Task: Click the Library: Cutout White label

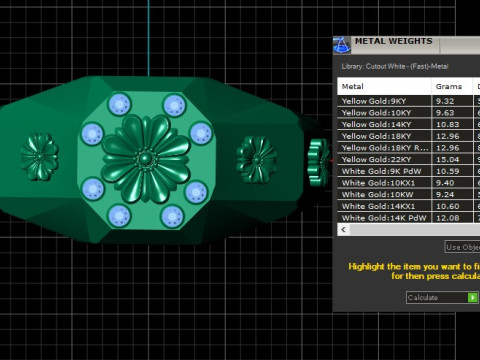Action: (x=395, y=66)
